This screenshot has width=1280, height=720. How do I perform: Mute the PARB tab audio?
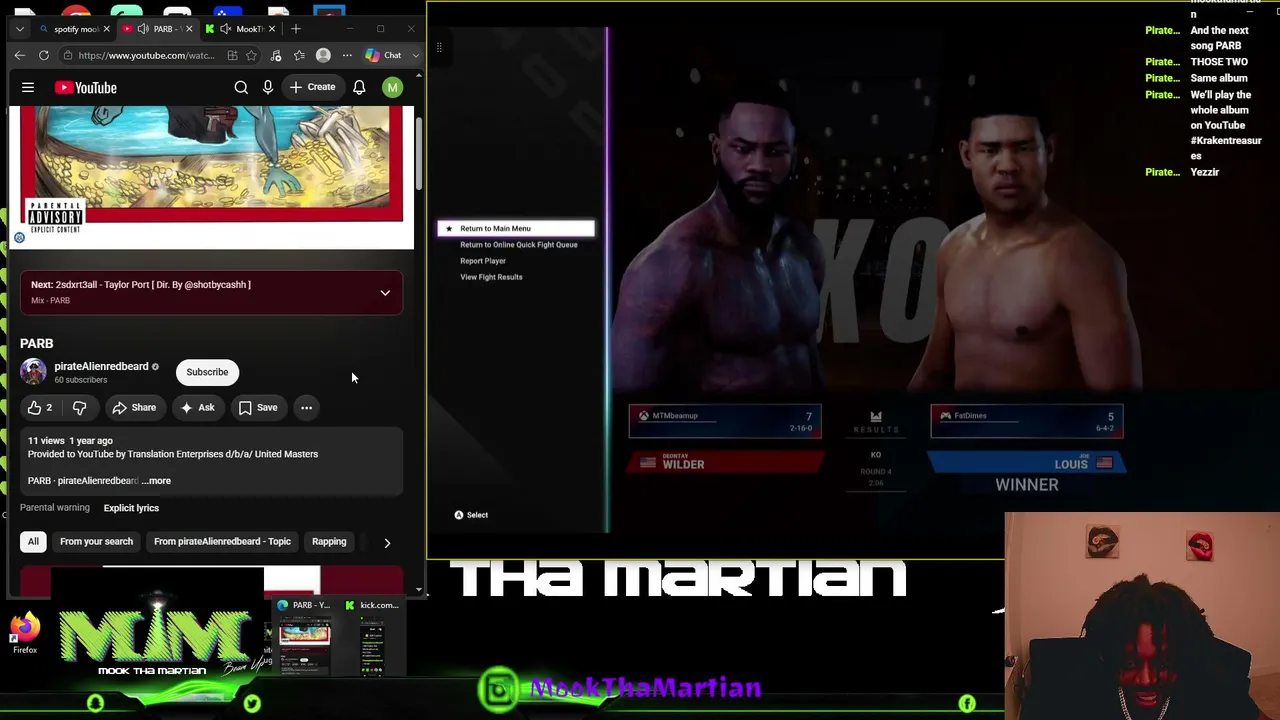(x=144, y=29)
